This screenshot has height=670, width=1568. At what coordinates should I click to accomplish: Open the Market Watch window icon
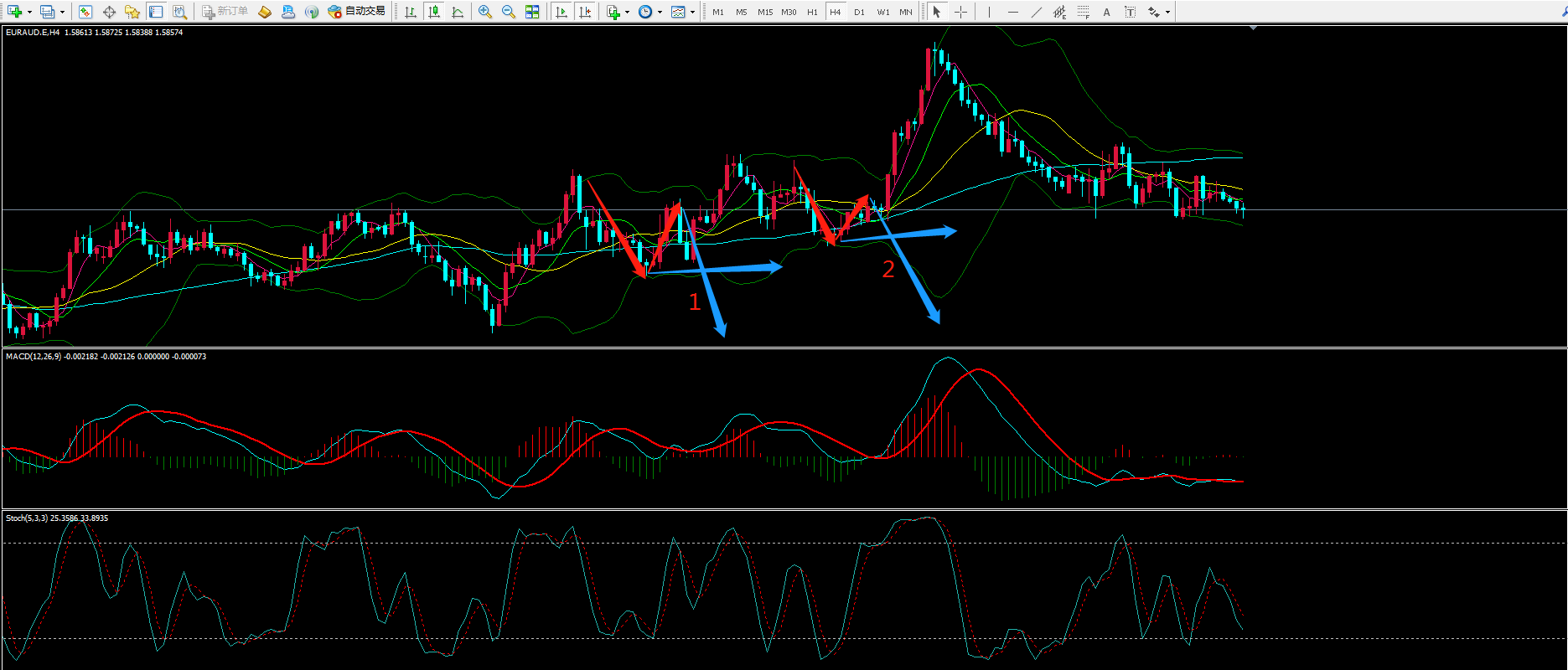pyautogui.click(x=85, y=12)
